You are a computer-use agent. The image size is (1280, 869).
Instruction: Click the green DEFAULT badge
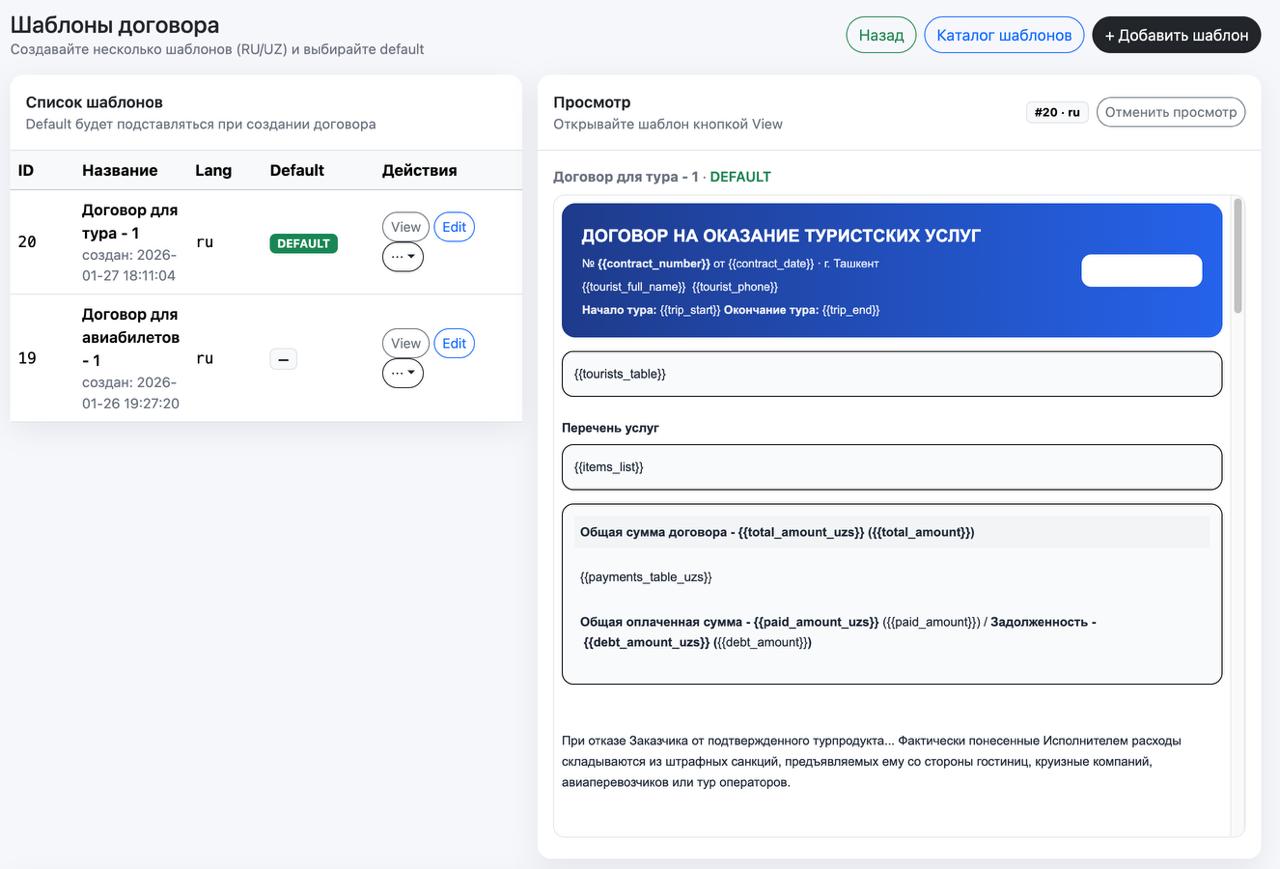tap(303, 243)
